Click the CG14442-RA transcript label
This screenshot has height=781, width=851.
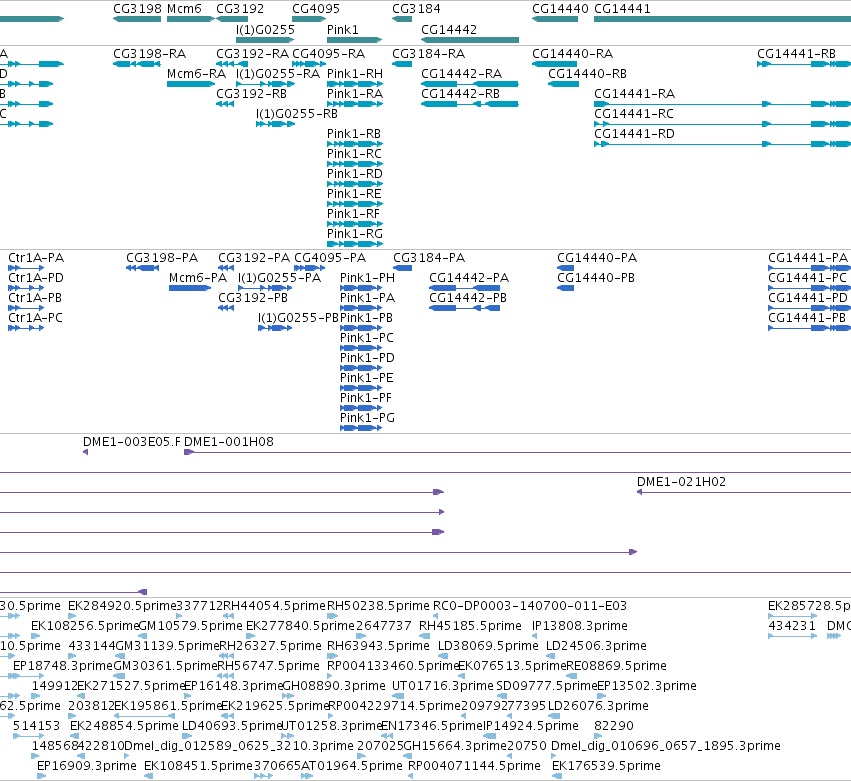click(x=461, y=73)
